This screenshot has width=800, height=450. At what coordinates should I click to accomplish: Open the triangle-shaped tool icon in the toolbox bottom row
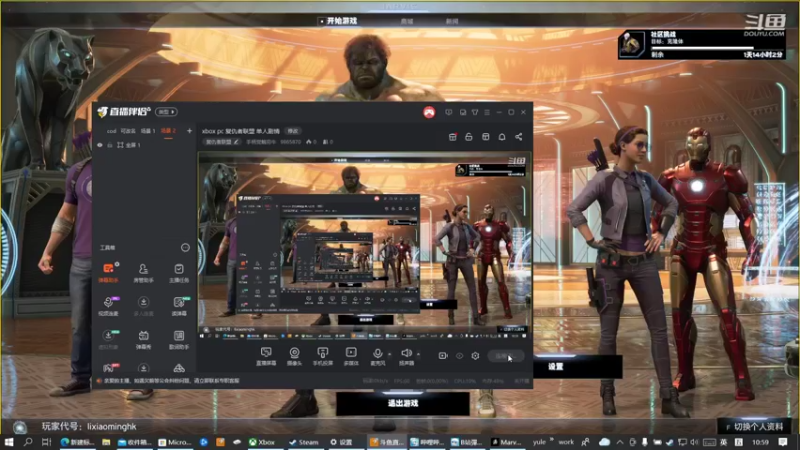pos(179,368)
